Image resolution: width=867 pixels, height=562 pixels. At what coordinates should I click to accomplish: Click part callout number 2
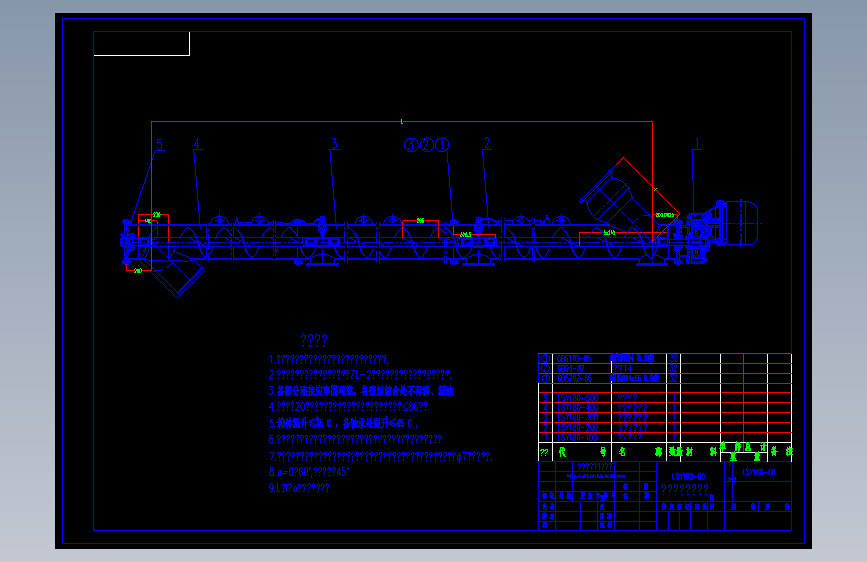pyautogui.click(x=487, y=144)
